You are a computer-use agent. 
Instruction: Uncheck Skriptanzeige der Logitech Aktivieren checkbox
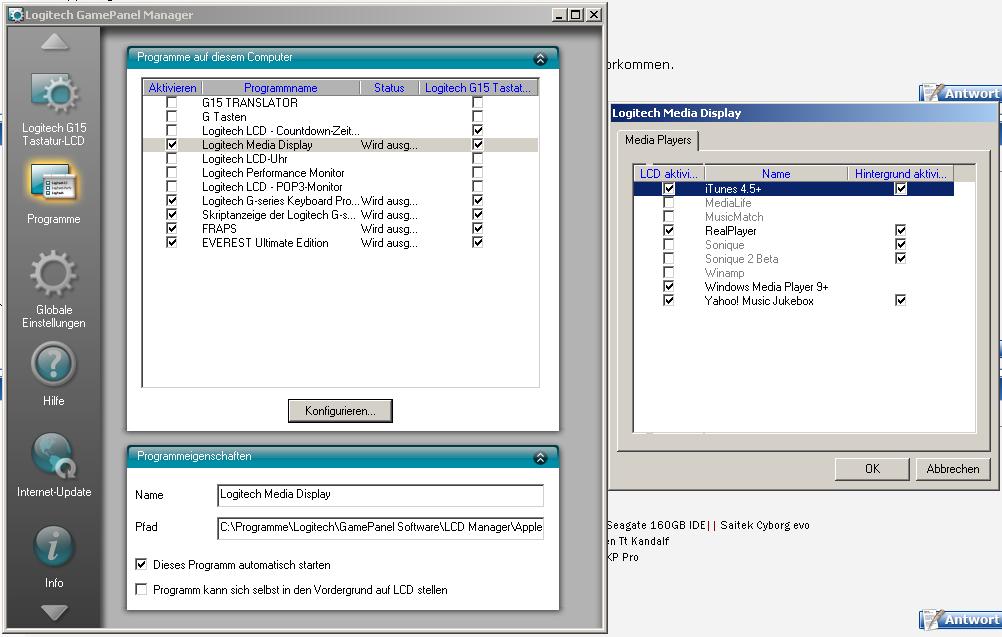pos(171,214)
